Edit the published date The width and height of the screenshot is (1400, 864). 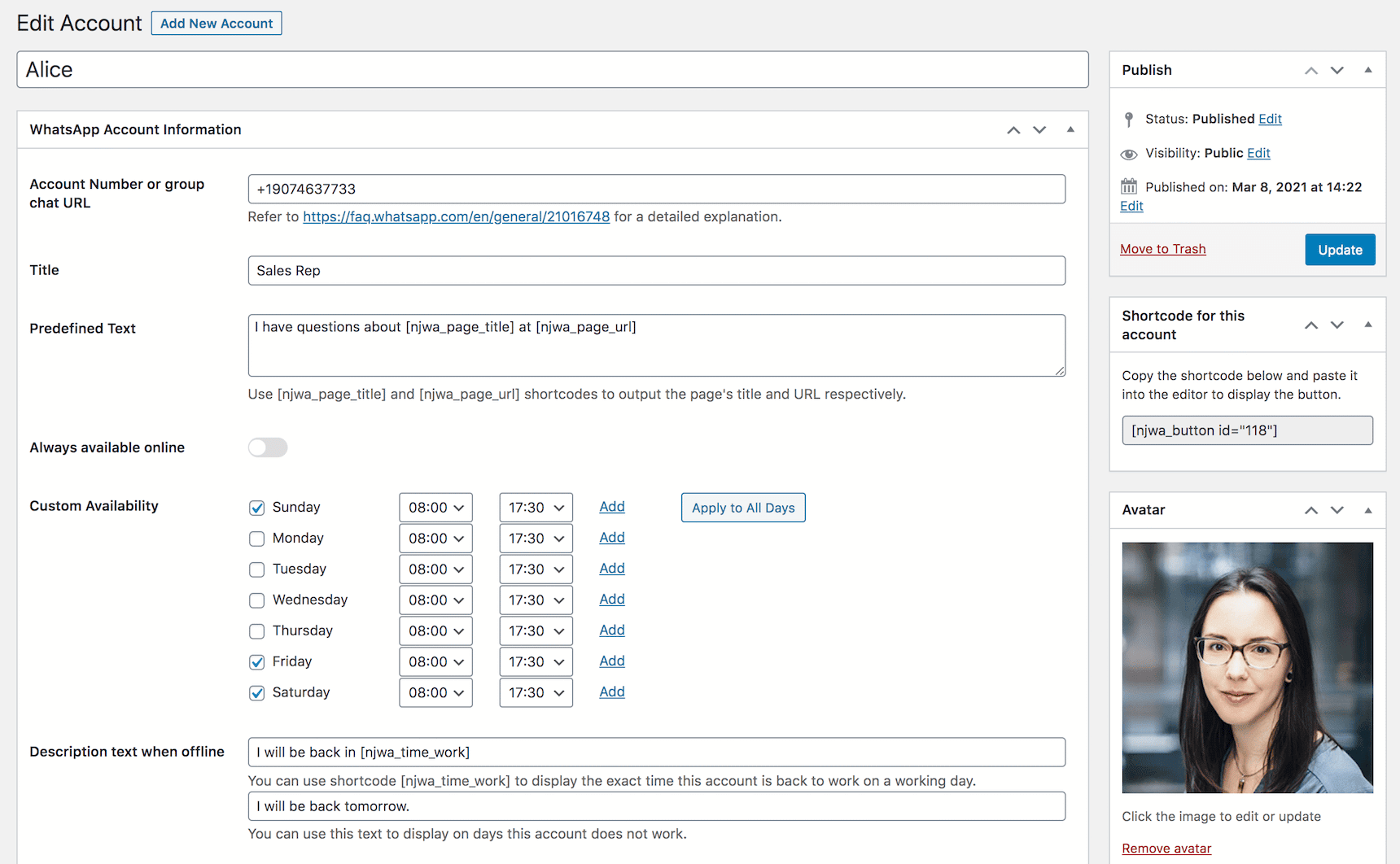click(x=1131, y=206)
